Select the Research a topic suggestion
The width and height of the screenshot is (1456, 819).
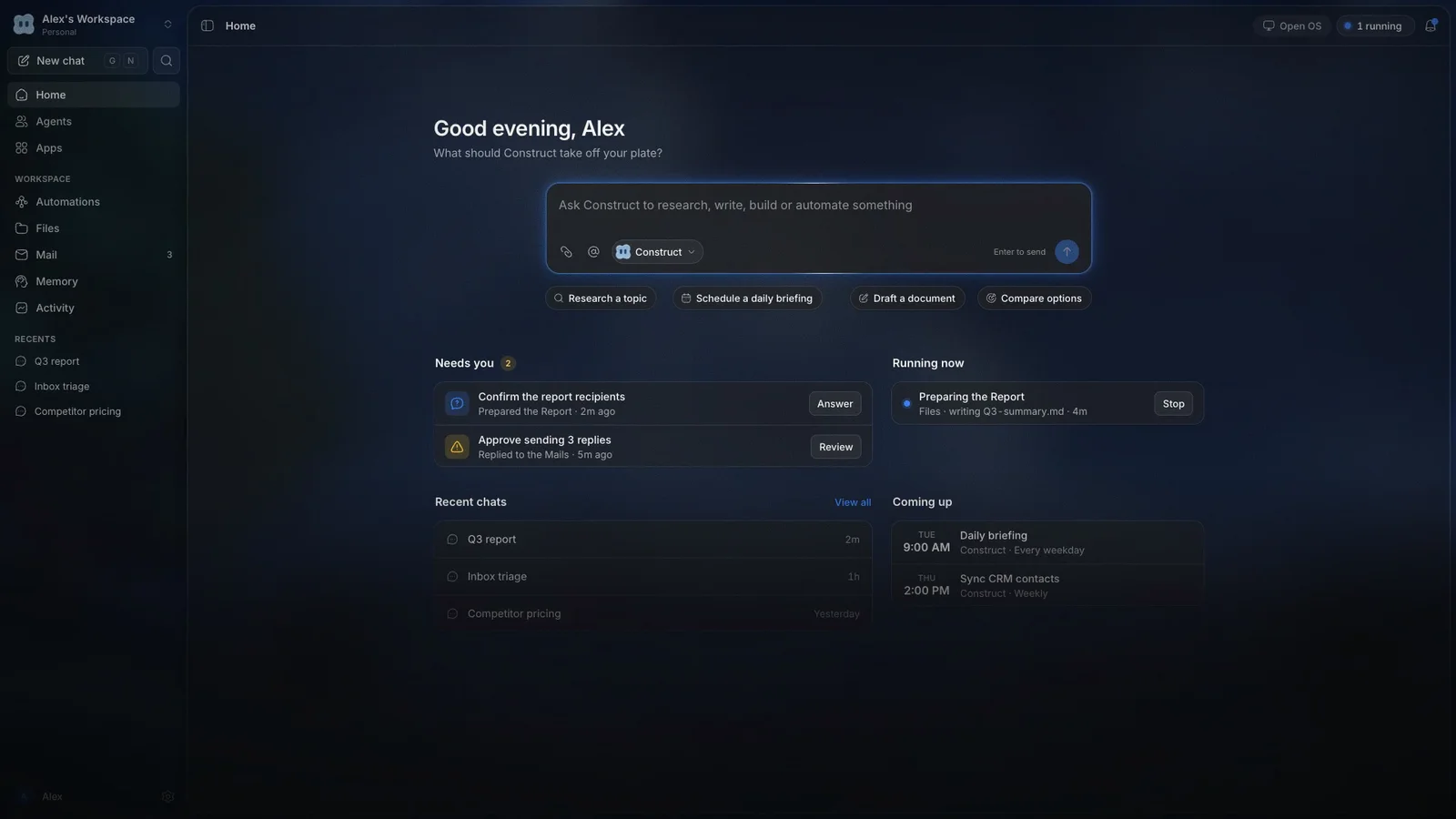click(x=601, y=298)
